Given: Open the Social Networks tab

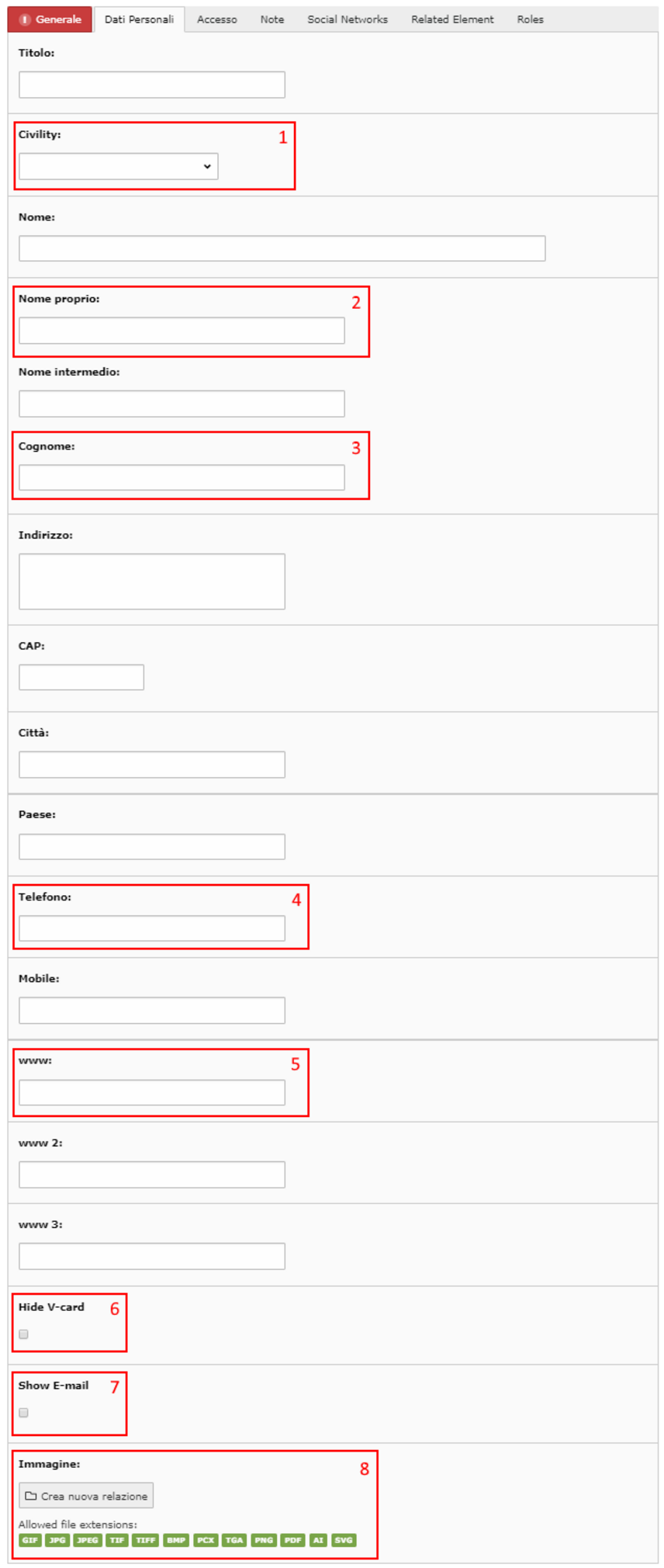Looking at the screenshot, I should point(348,19).
